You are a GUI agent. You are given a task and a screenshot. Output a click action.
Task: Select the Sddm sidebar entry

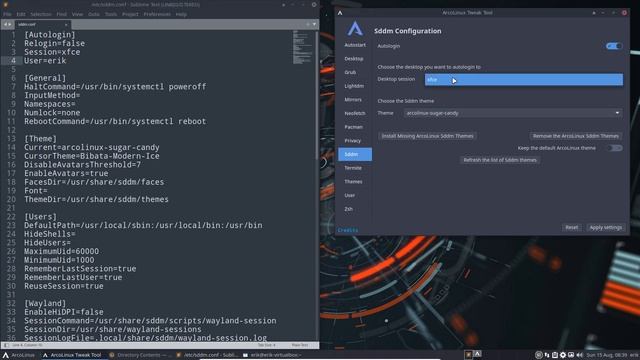pos(355,154)
